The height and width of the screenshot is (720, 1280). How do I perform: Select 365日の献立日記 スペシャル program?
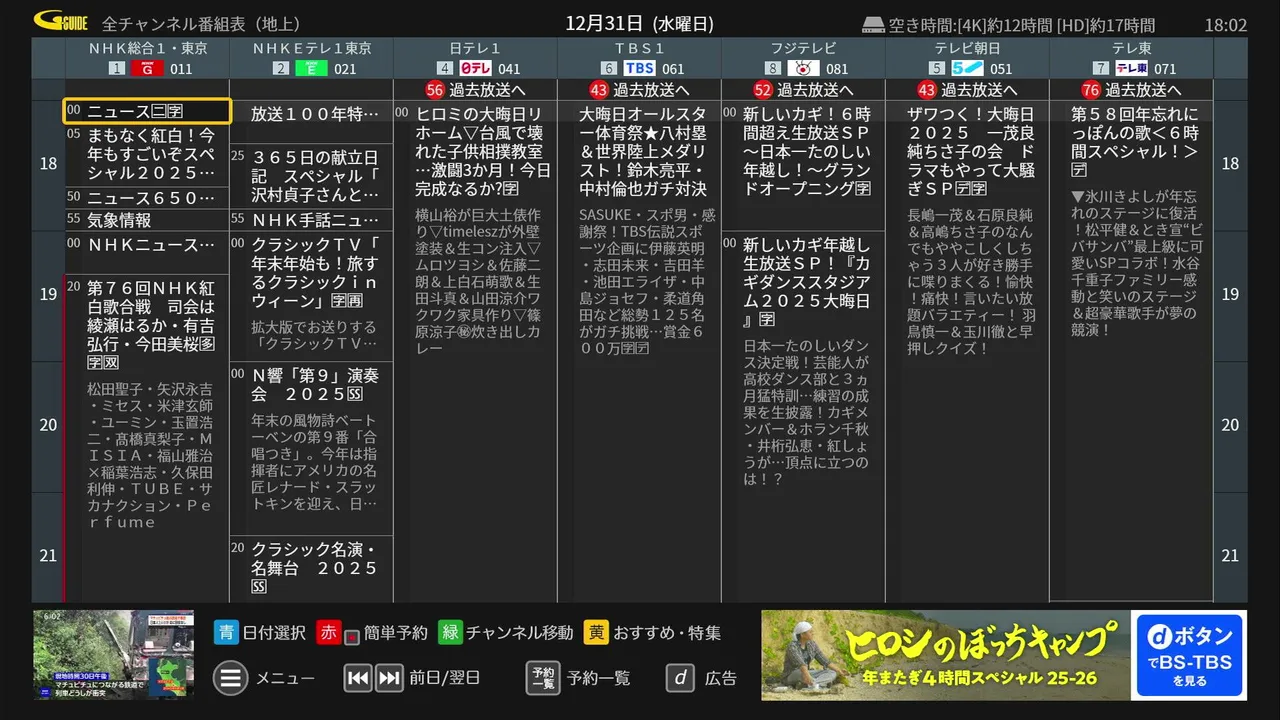pos(312,176)
